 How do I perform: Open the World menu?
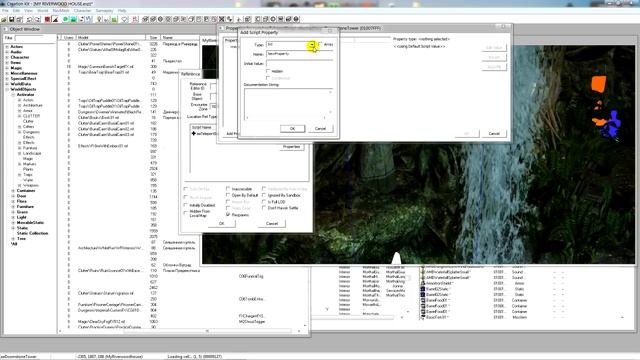point(43,11)
